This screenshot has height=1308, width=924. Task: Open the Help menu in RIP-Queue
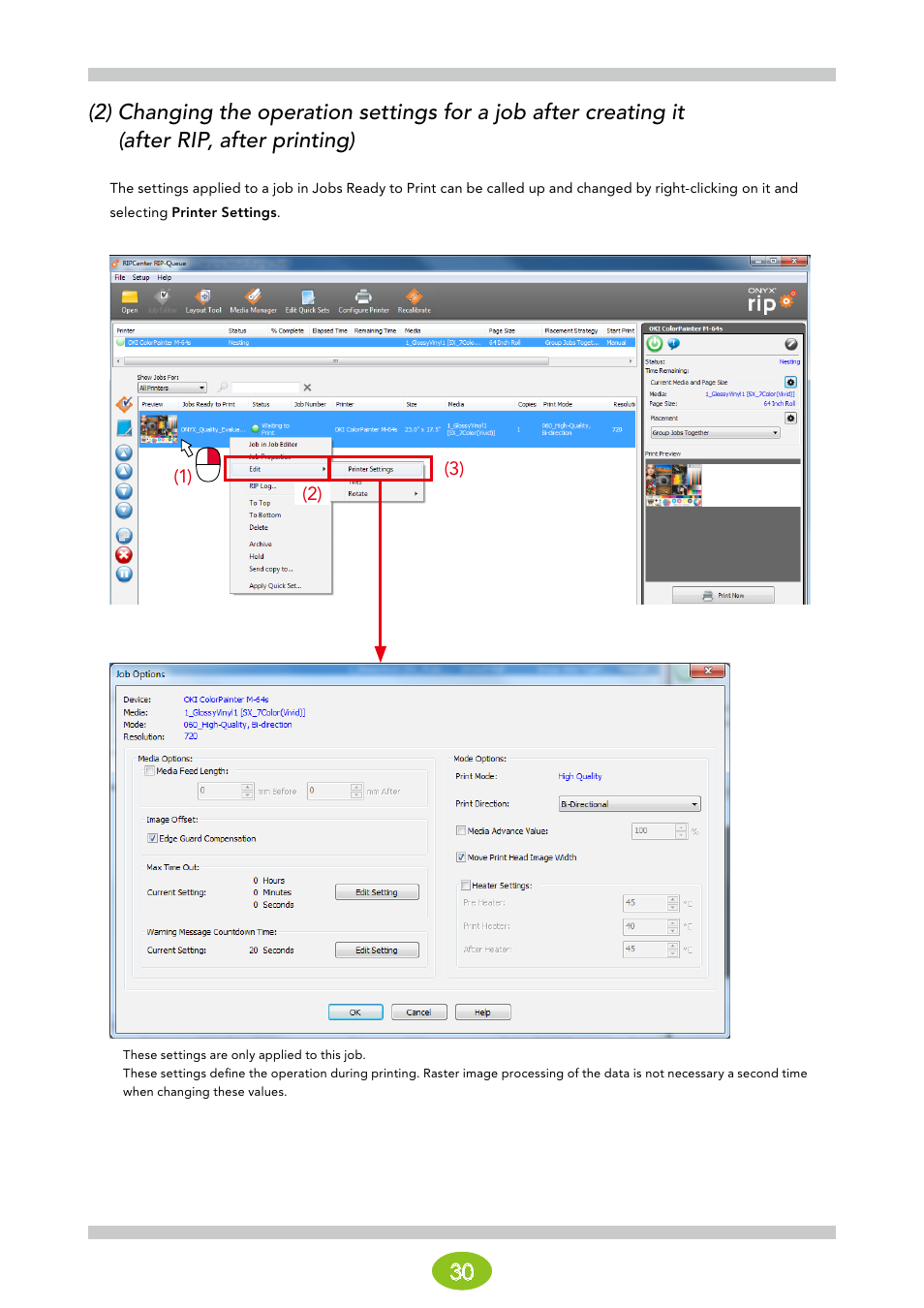165,277
